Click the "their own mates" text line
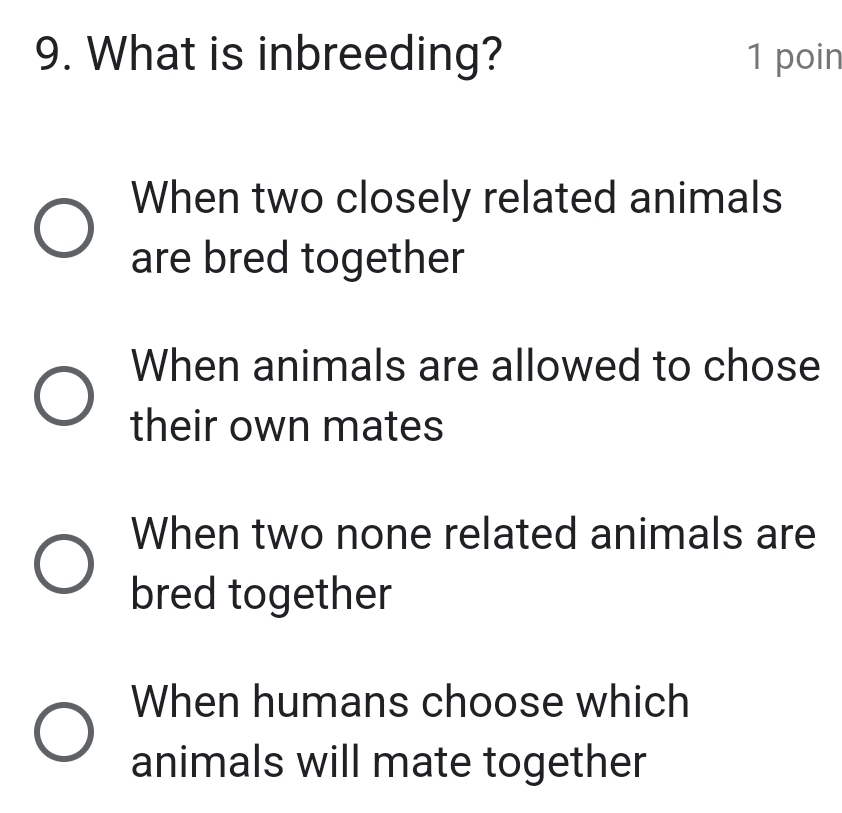 287,427
